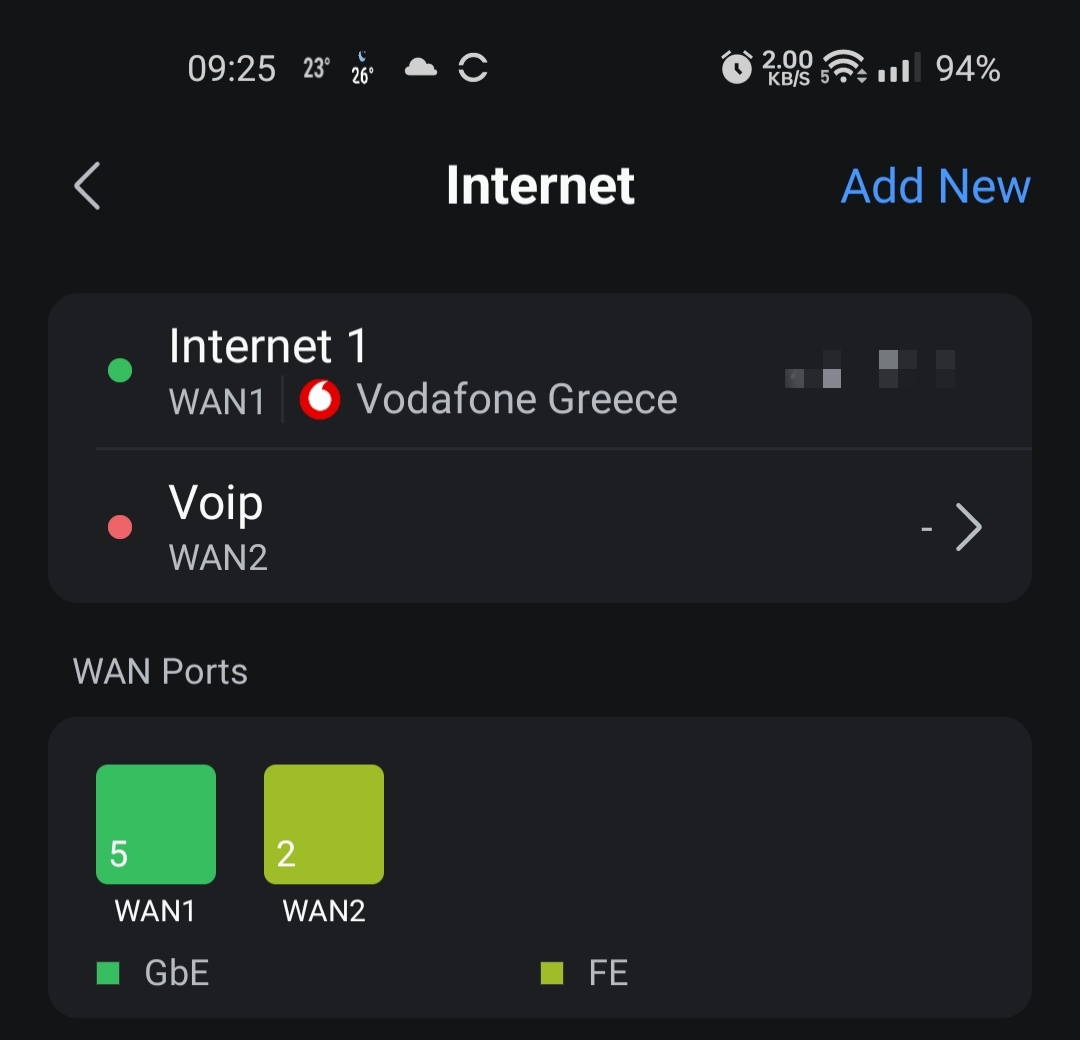Open the Voip WAN2 entry
This screenshot has width=1080, height=1040.
tap(540, 526)
